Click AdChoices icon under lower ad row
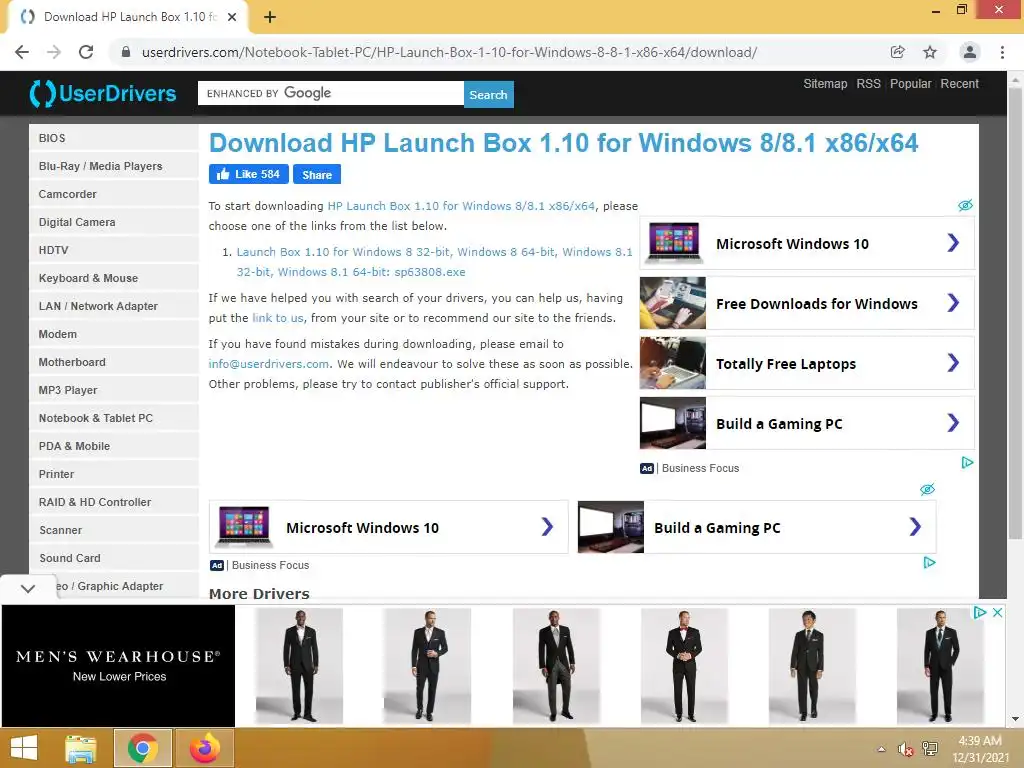This screenshot has width=1024, height=768. [x=929, y=563]
